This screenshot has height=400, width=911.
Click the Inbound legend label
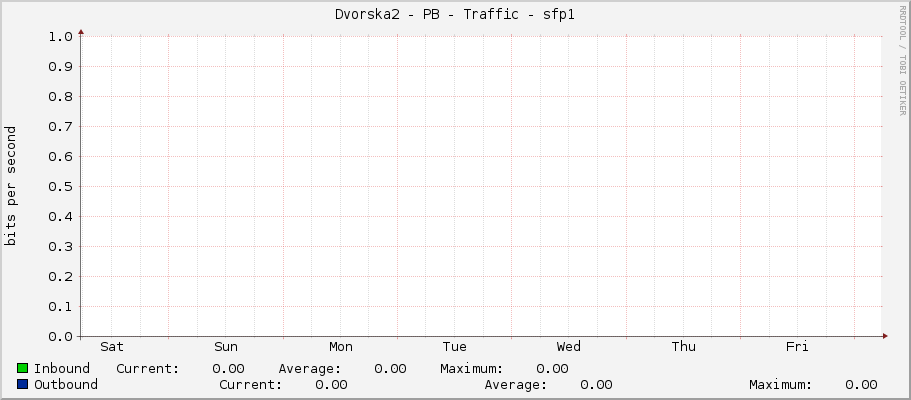(x=62, y=369)
